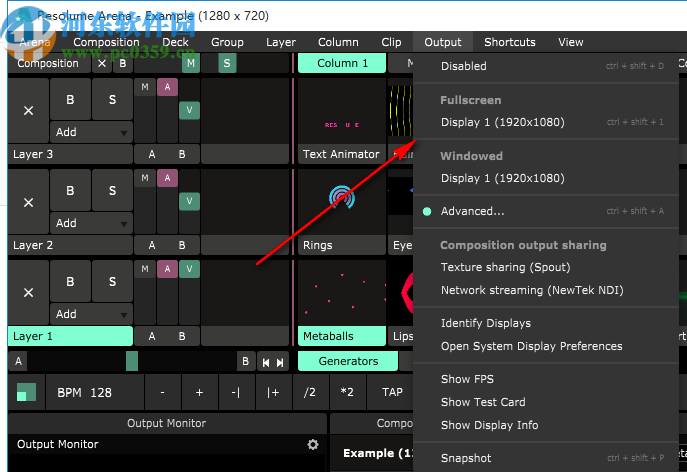The height and width of the screenshot is (472, 687).
Task: Clear Layer 1 with its X button
Action: 28,293
